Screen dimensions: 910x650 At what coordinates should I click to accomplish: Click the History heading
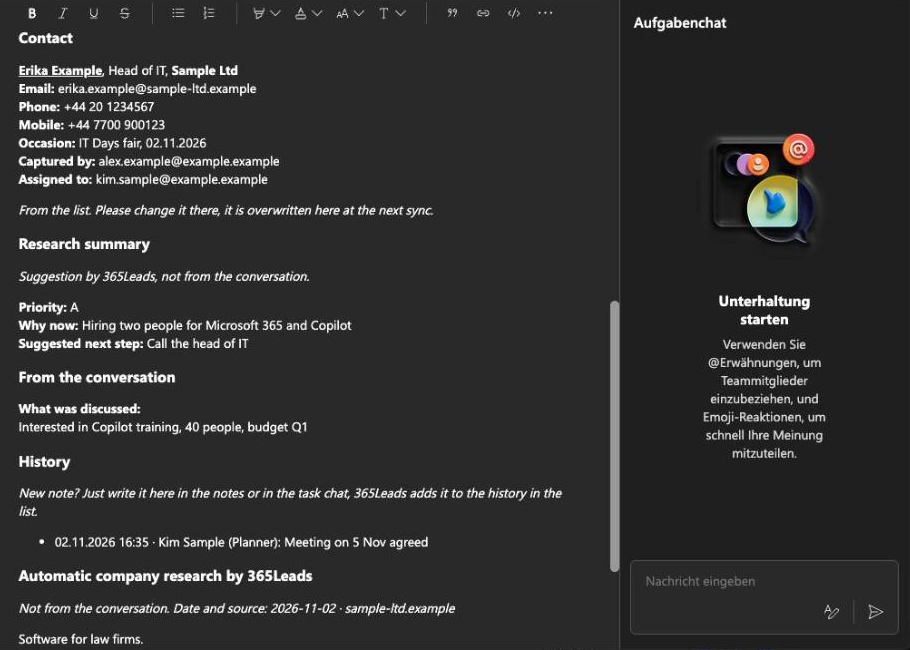tap(44, 462)
